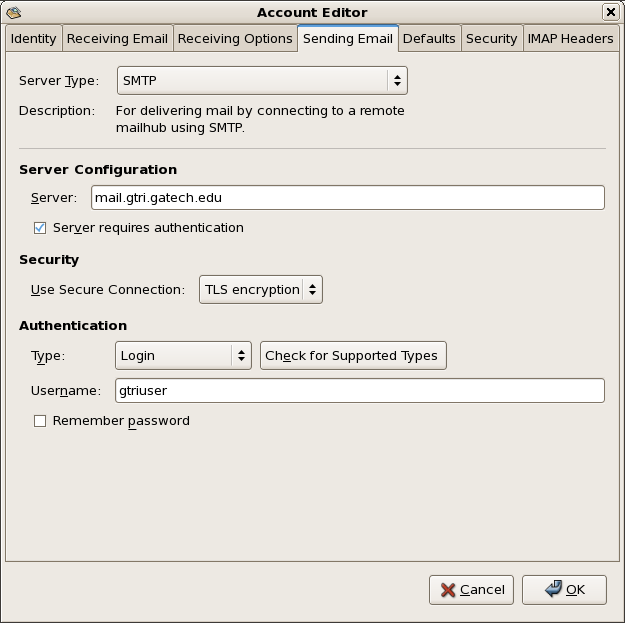Switch to the Security tab
The width and height of the screenshot is (625, 623).
click(x=491, y=39)
